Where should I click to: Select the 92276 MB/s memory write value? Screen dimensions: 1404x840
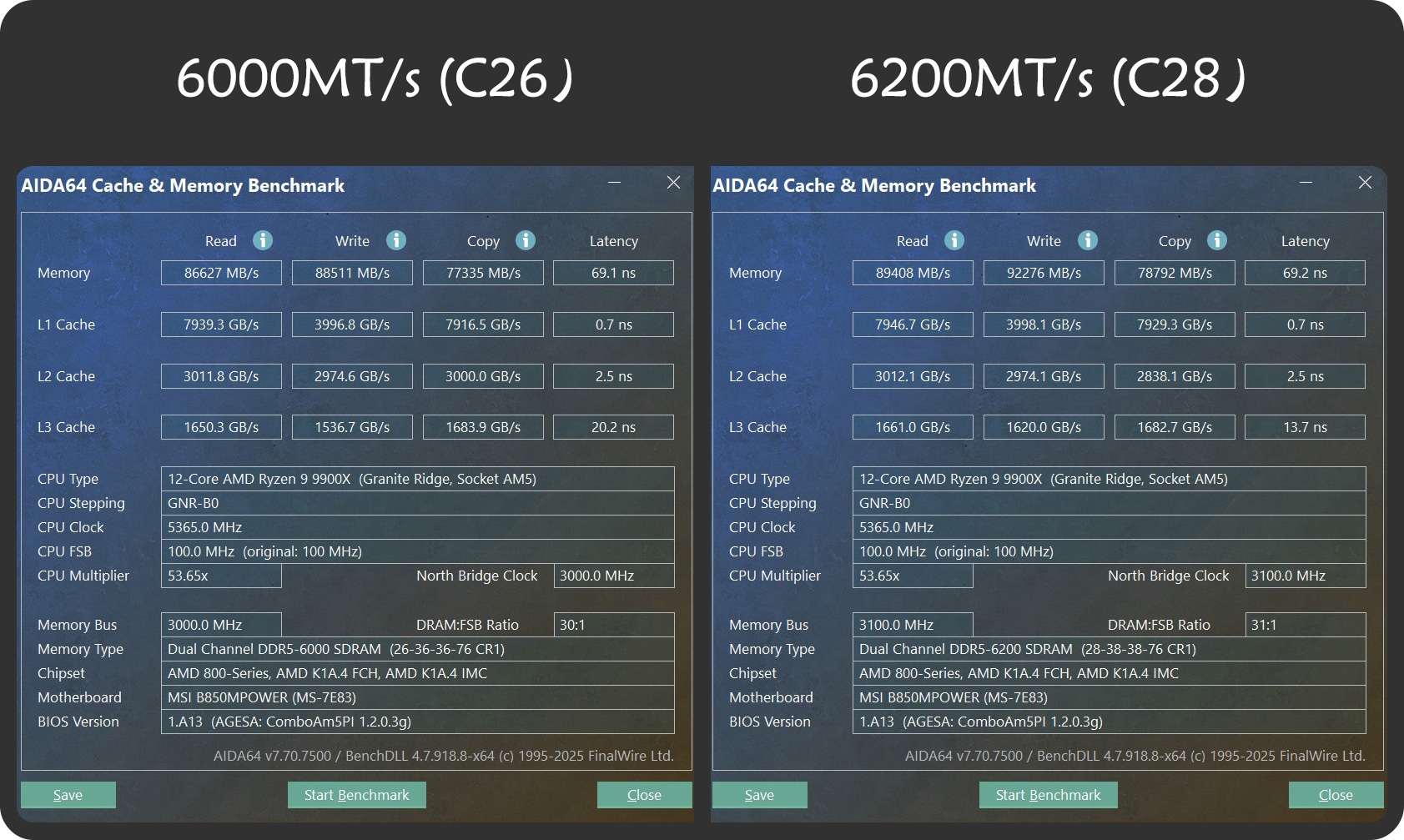click(x=1044, y=273)
